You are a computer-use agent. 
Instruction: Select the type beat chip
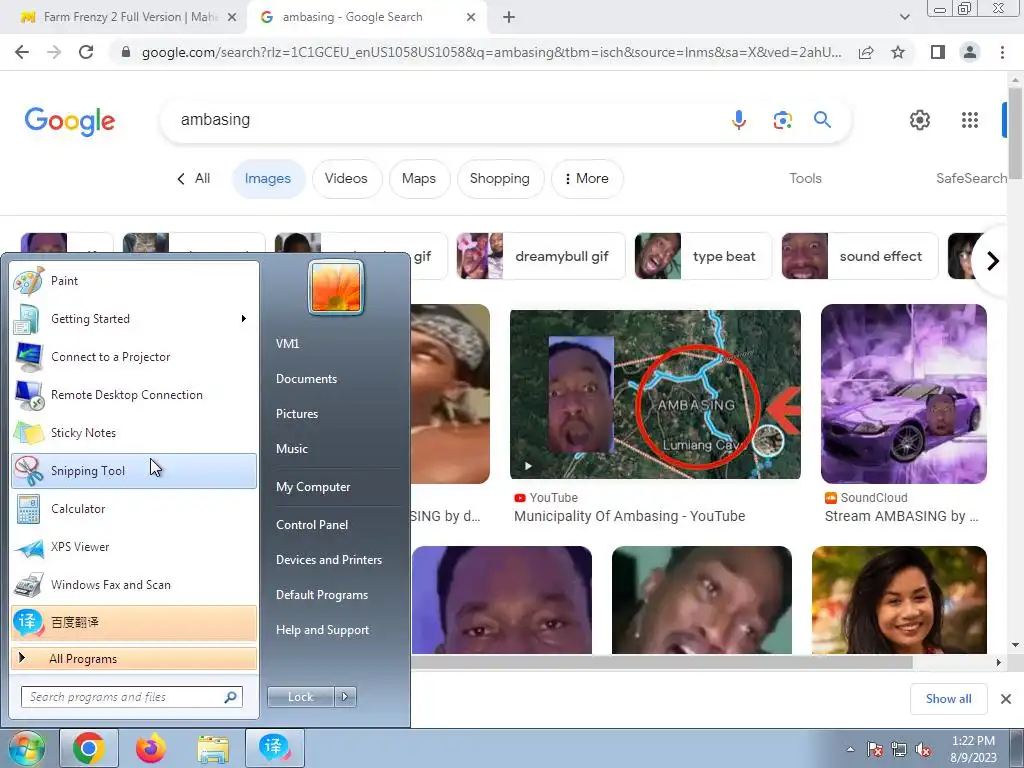pos(703,256)
